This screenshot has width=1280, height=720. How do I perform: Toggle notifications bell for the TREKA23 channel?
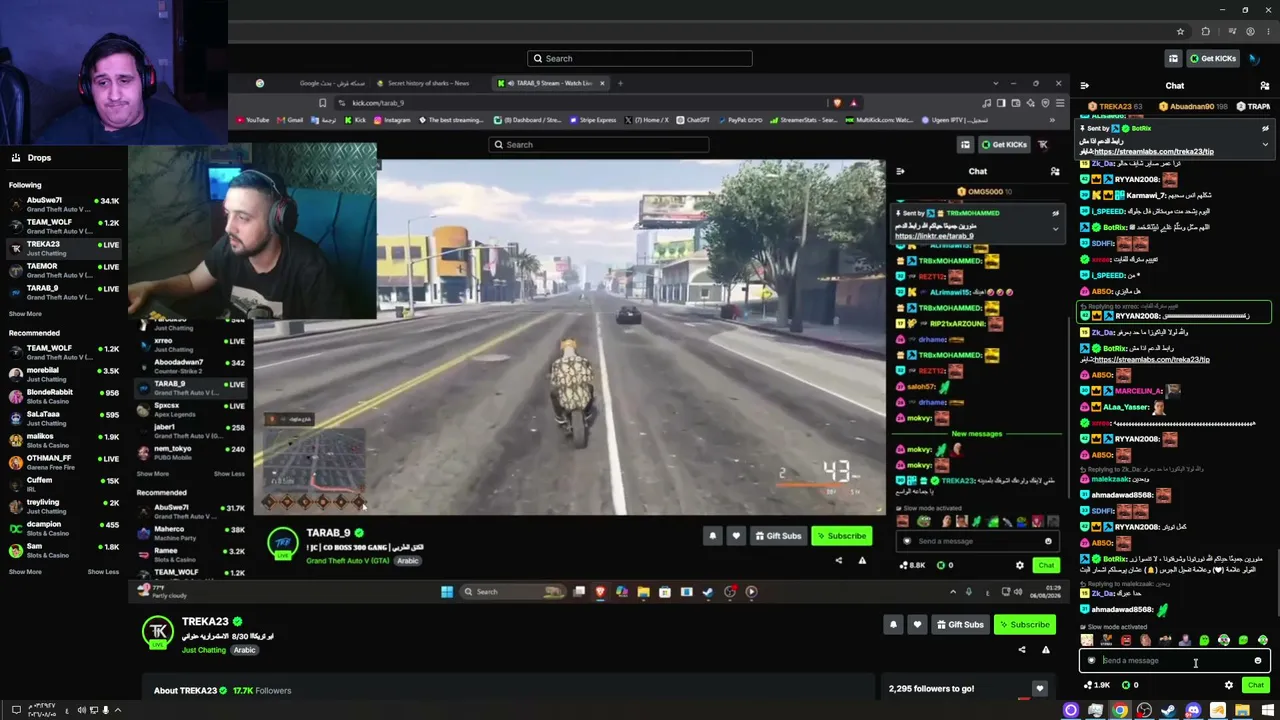tap(893, 625)
